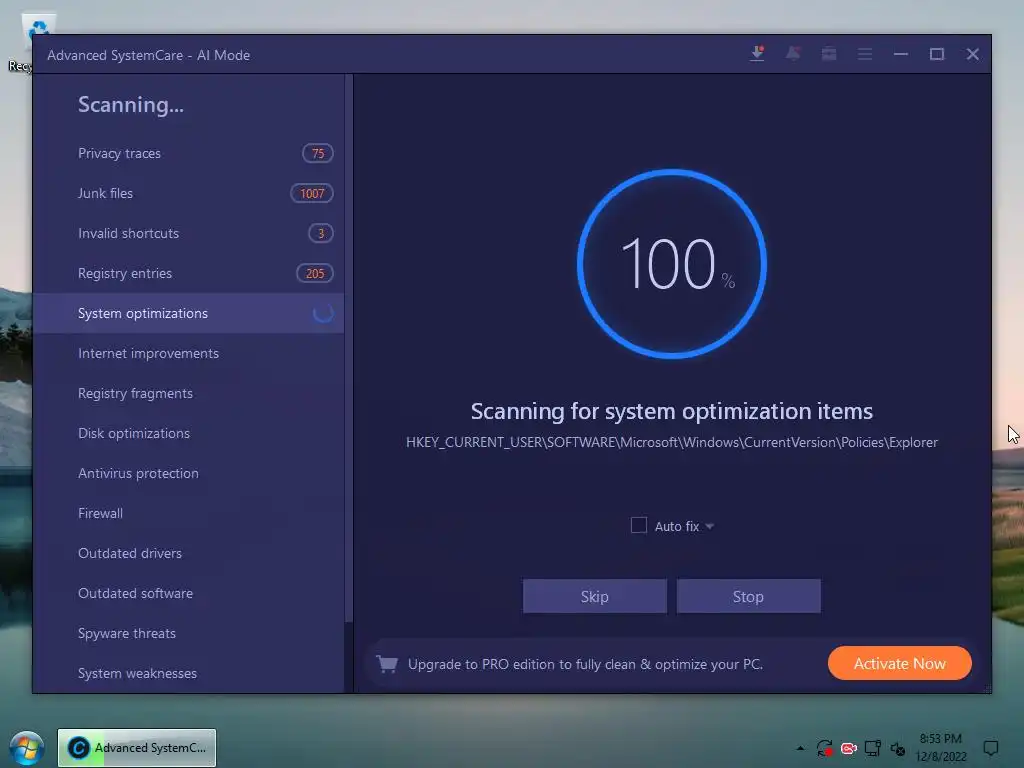The height and width of the screenshot is (768, 1024).
Task: Select Firewall item
Action: click(x=188, y=513)
